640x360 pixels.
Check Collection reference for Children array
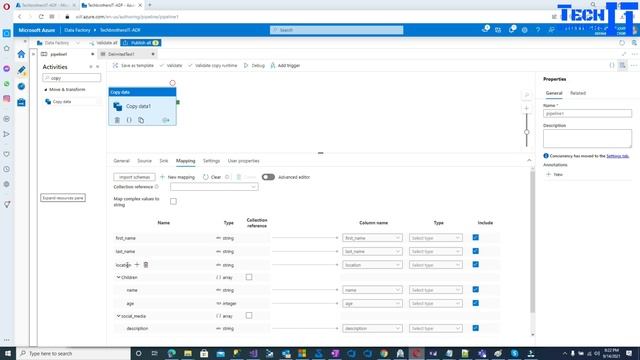(249, 277)
